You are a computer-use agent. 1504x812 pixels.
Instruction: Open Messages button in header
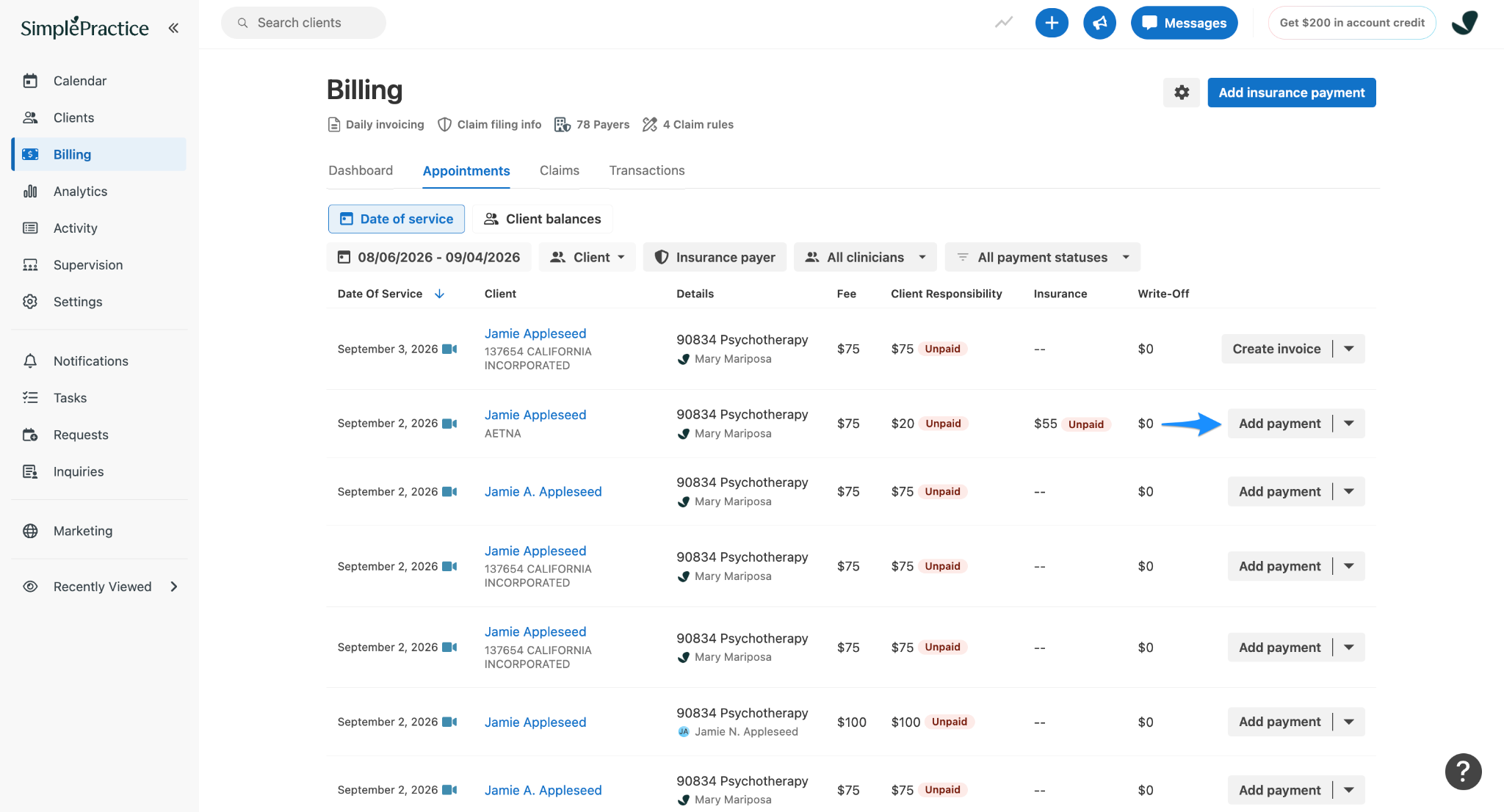pos(1184,23)
